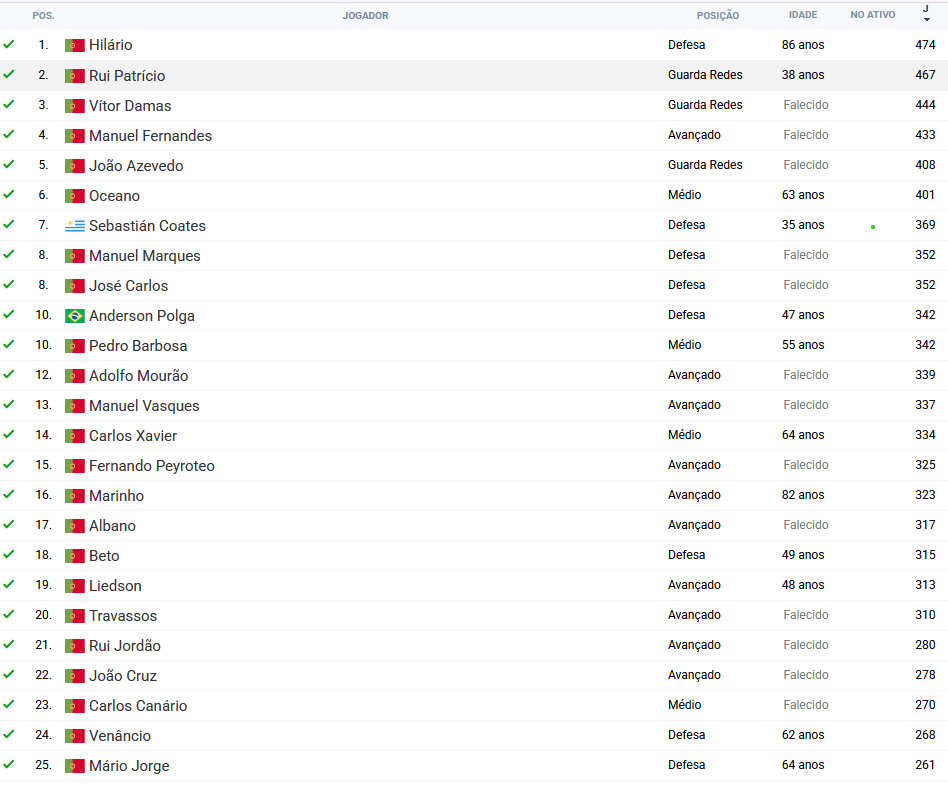
Task: Click the green checkmark in Mário Jorge's row
Action: click(9, 765)
